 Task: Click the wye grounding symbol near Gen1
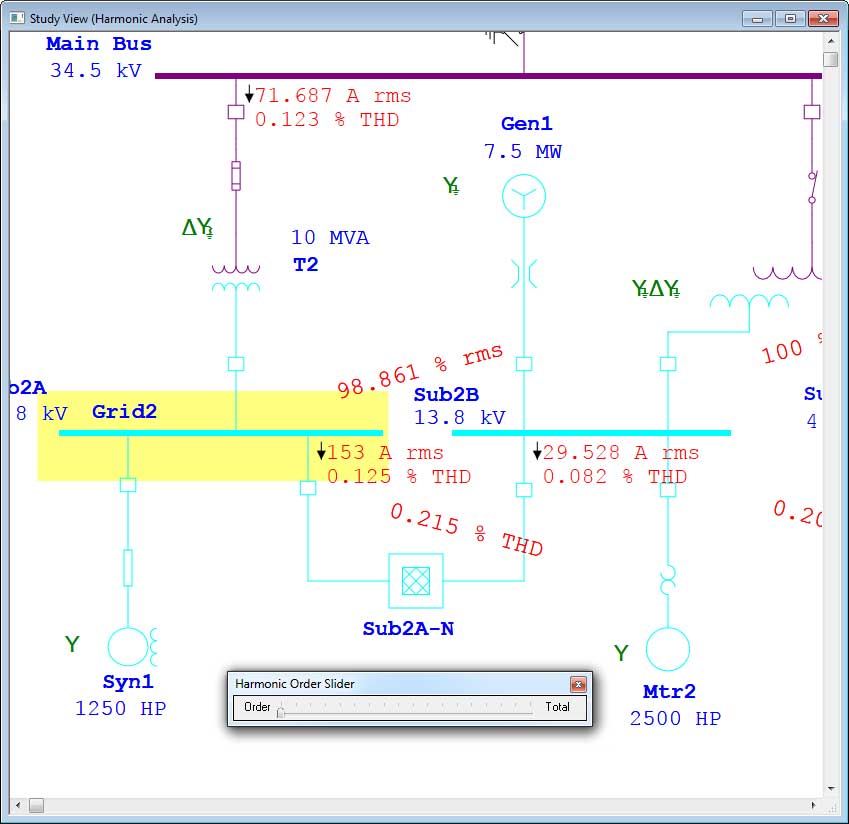[450, 185]
